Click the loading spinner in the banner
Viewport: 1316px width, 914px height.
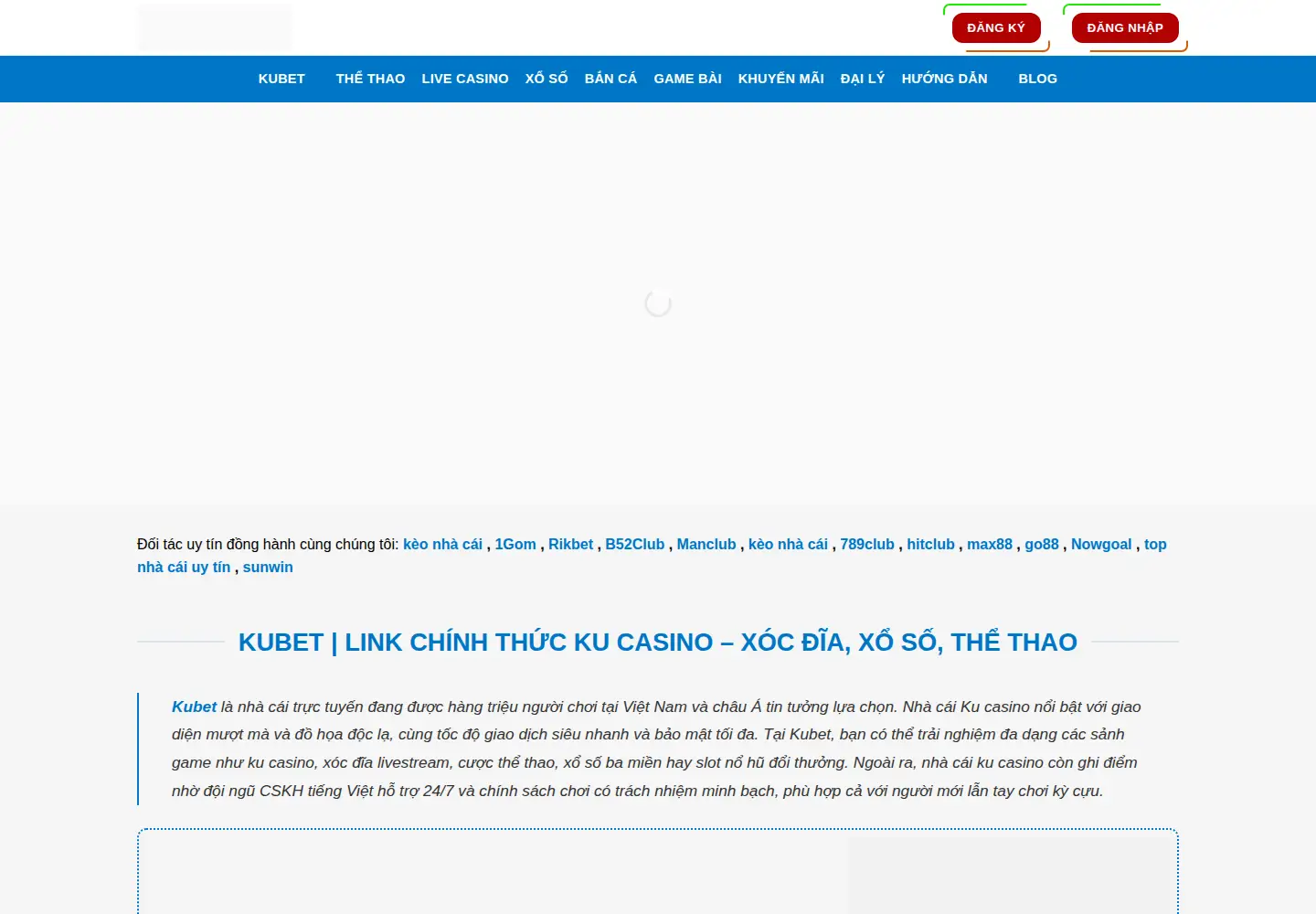(658, 303)
